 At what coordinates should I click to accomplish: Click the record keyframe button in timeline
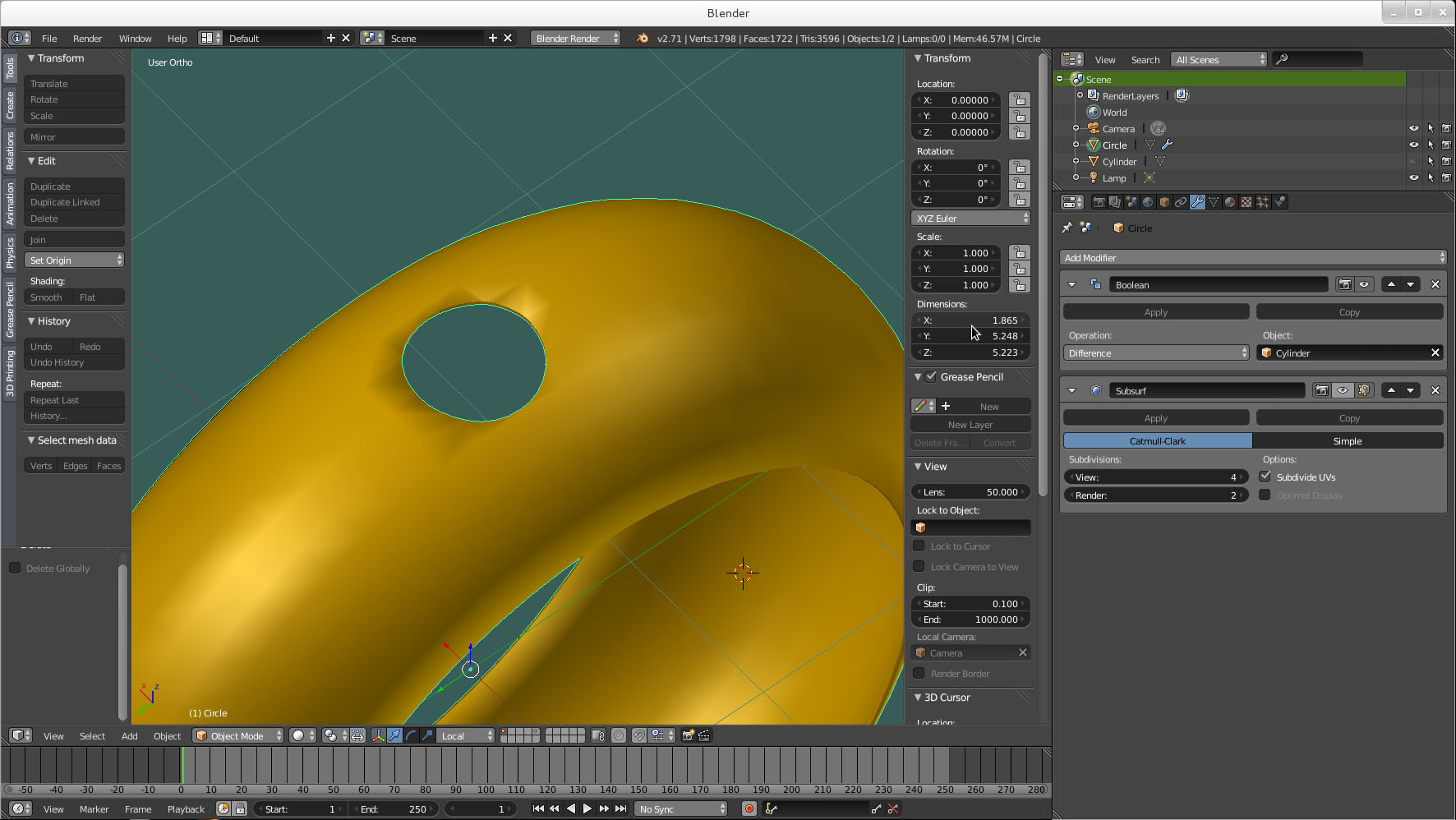coord(749,808)
